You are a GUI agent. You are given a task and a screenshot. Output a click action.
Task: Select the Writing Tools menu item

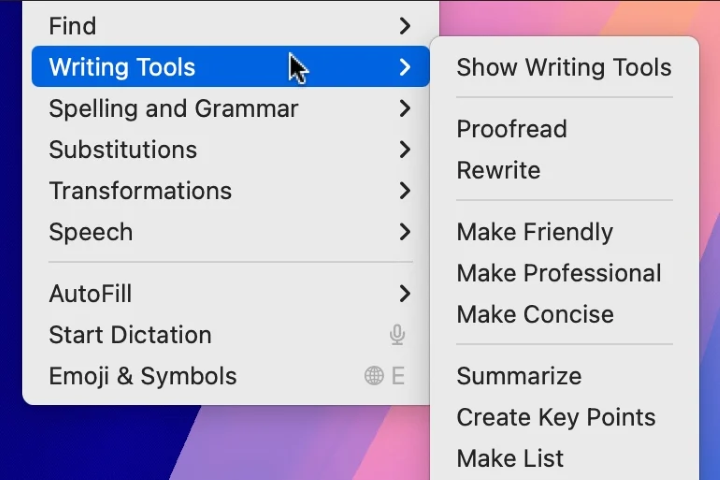tap(230, 67)
